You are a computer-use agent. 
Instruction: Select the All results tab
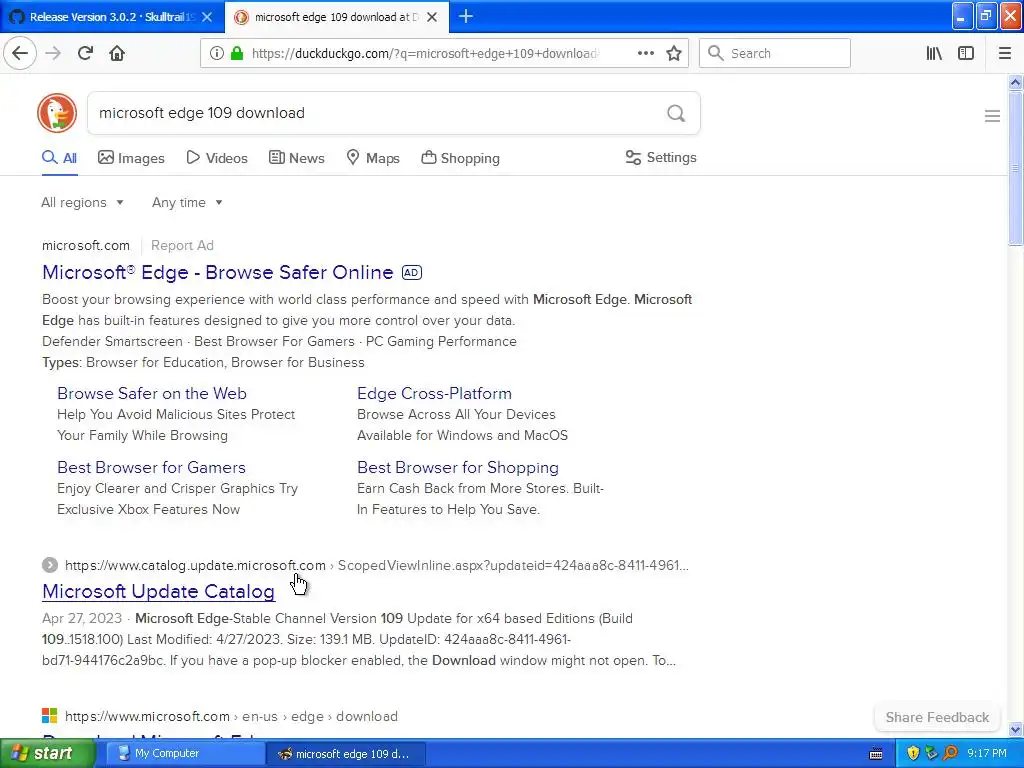pos(59,158)
